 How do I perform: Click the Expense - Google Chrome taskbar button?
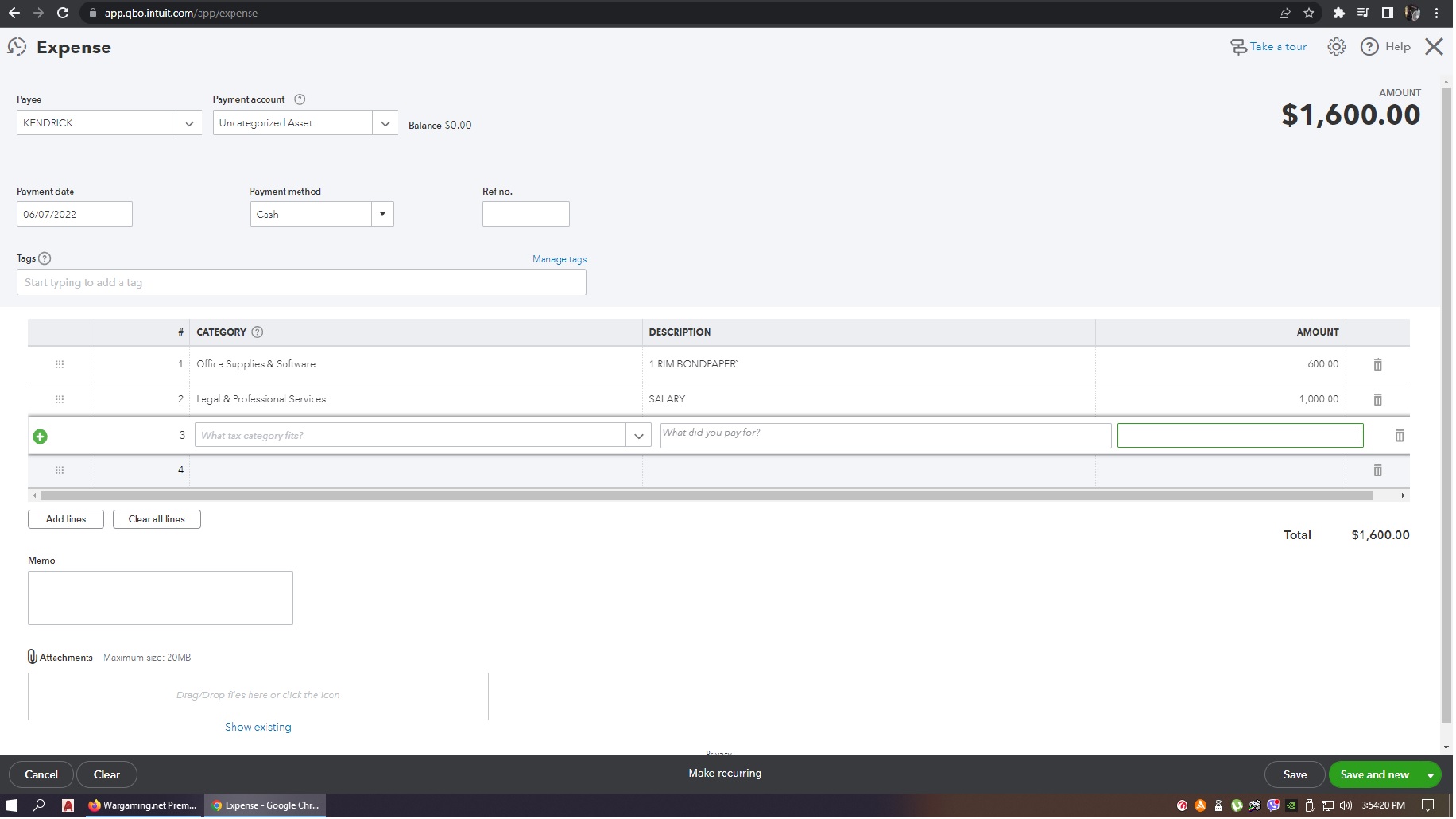click(x=266, y=807)
